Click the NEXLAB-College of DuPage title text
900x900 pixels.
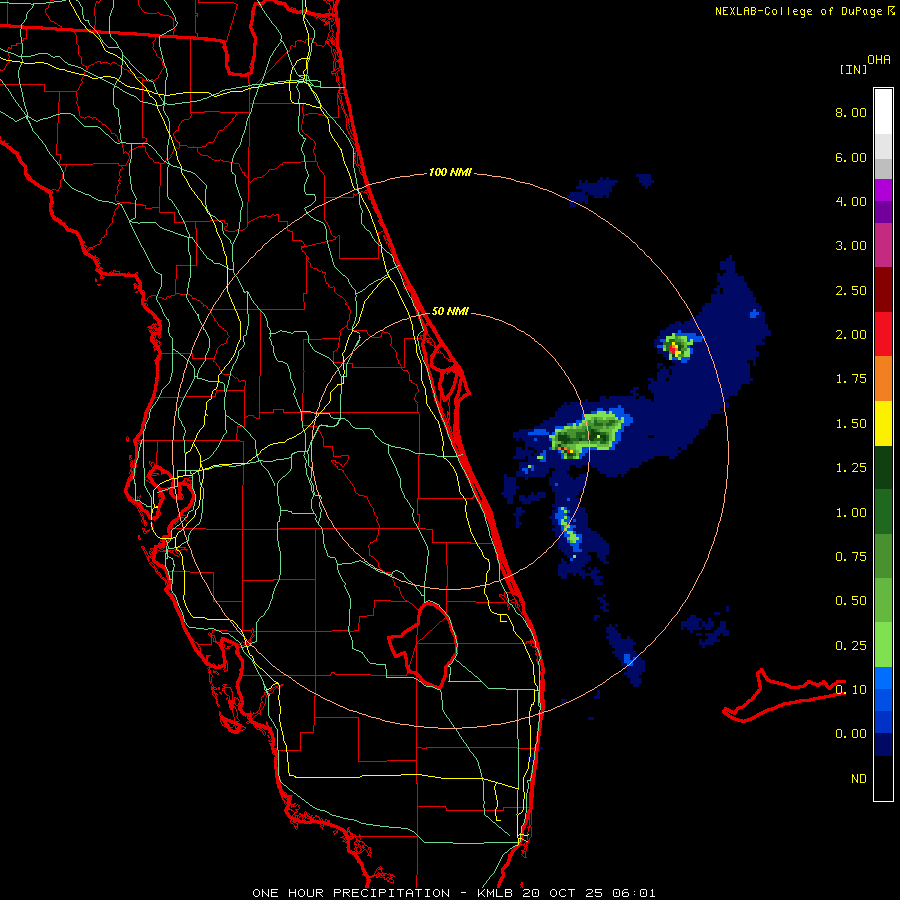click(x=798, y=11)
